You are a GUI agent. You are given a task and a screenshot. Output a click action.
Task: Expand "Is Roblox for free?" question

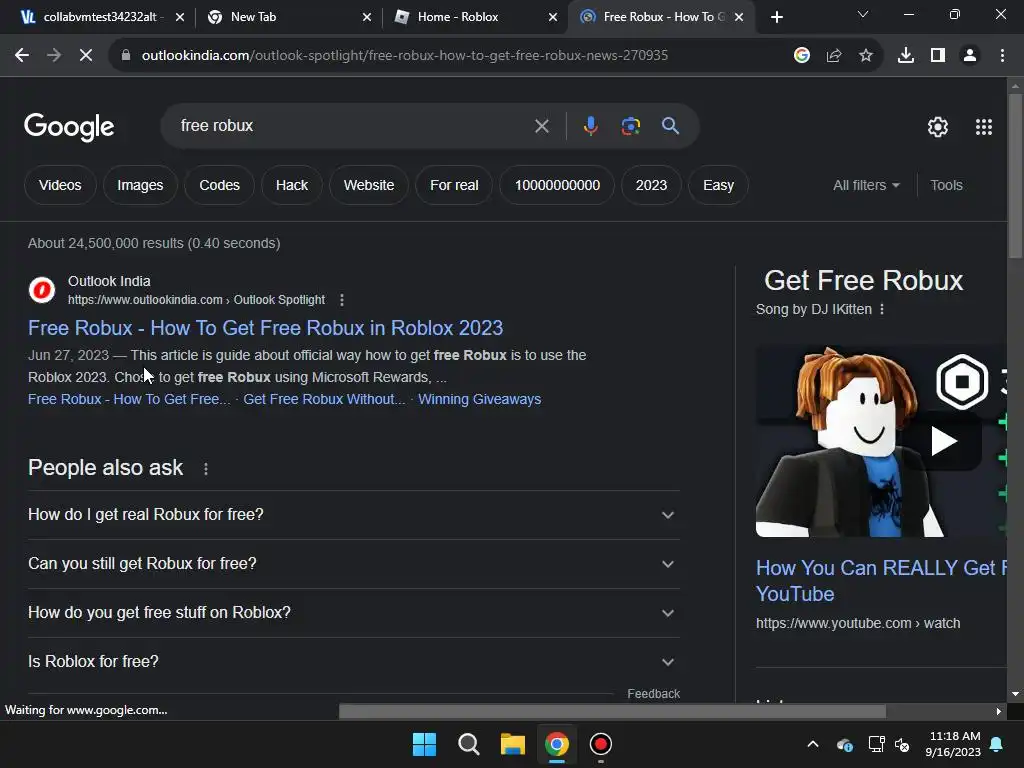(354, 662)
